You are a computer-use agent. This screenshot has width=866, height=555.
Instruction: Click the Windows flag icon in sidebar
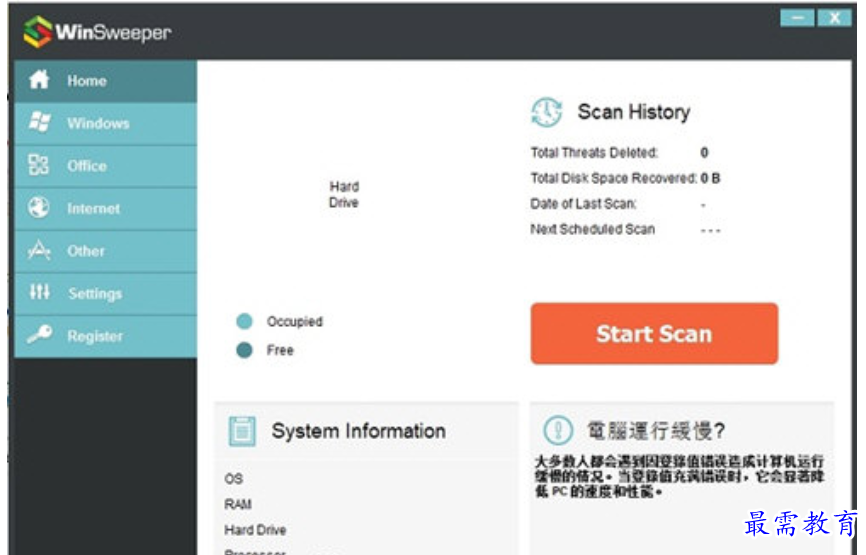(39, 122)
